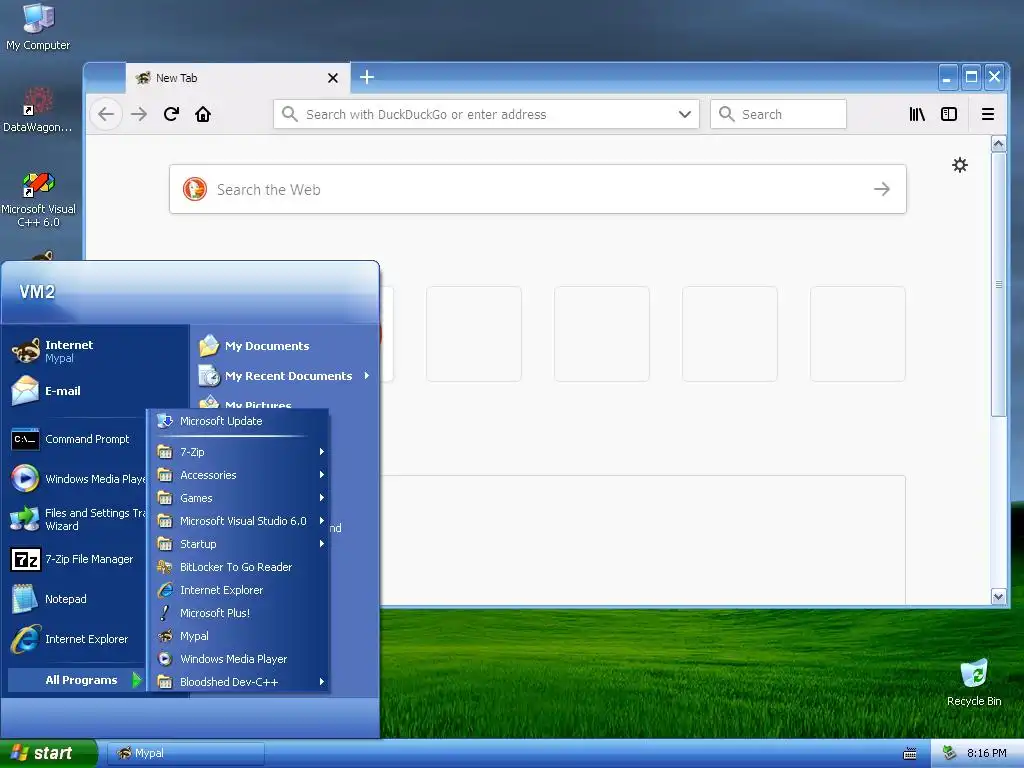This screenshot has height=768, width=1024.
Task: Click the browser Forward arrow button
Action: pos(138,114)
